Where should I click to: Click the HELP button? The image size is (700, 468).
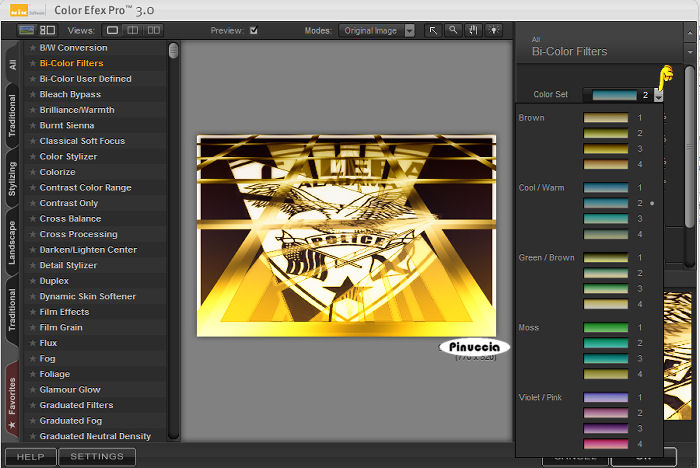point(30,457)
